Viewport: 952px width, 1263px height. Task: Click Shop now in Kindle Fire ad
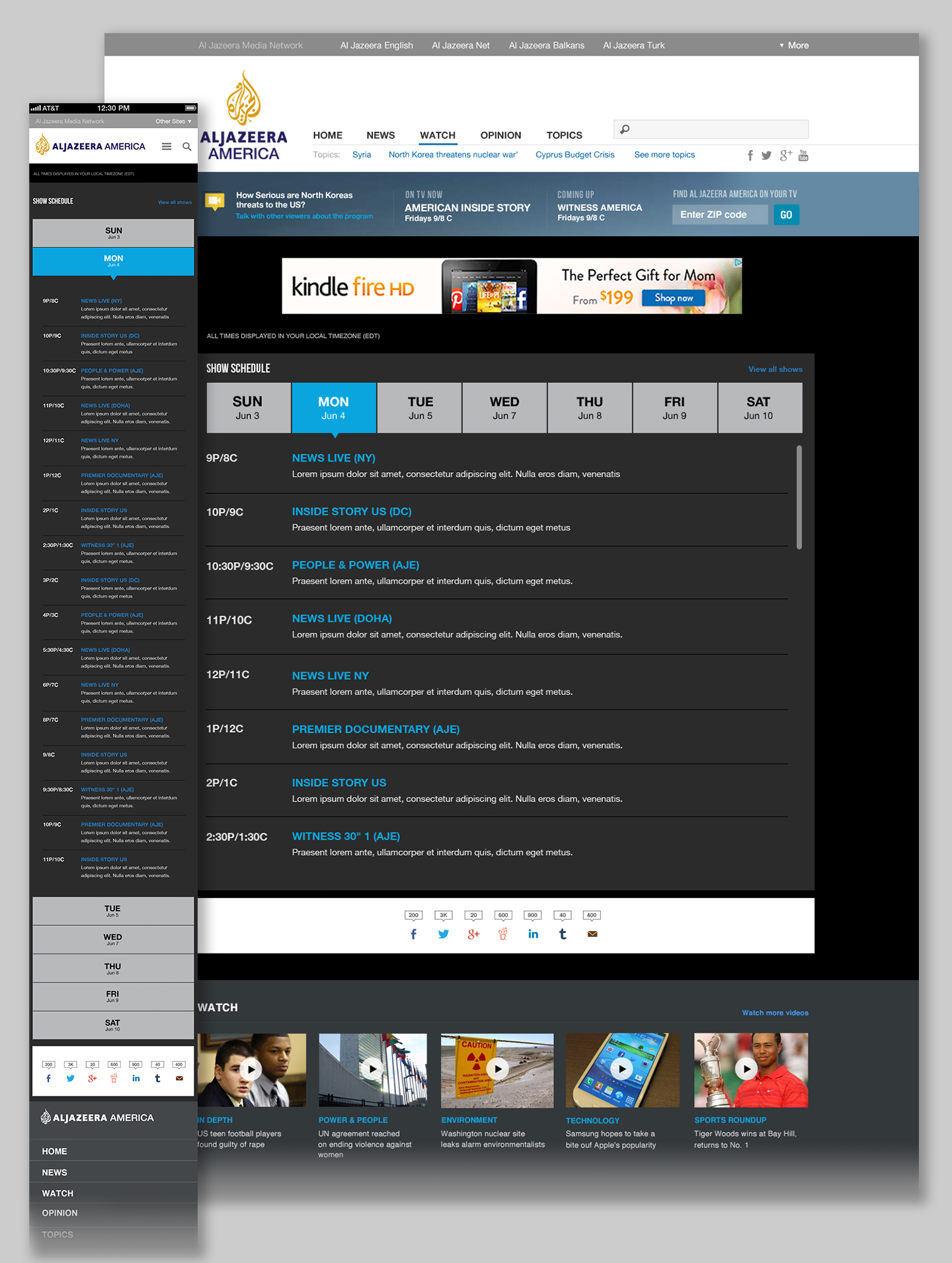674,298
